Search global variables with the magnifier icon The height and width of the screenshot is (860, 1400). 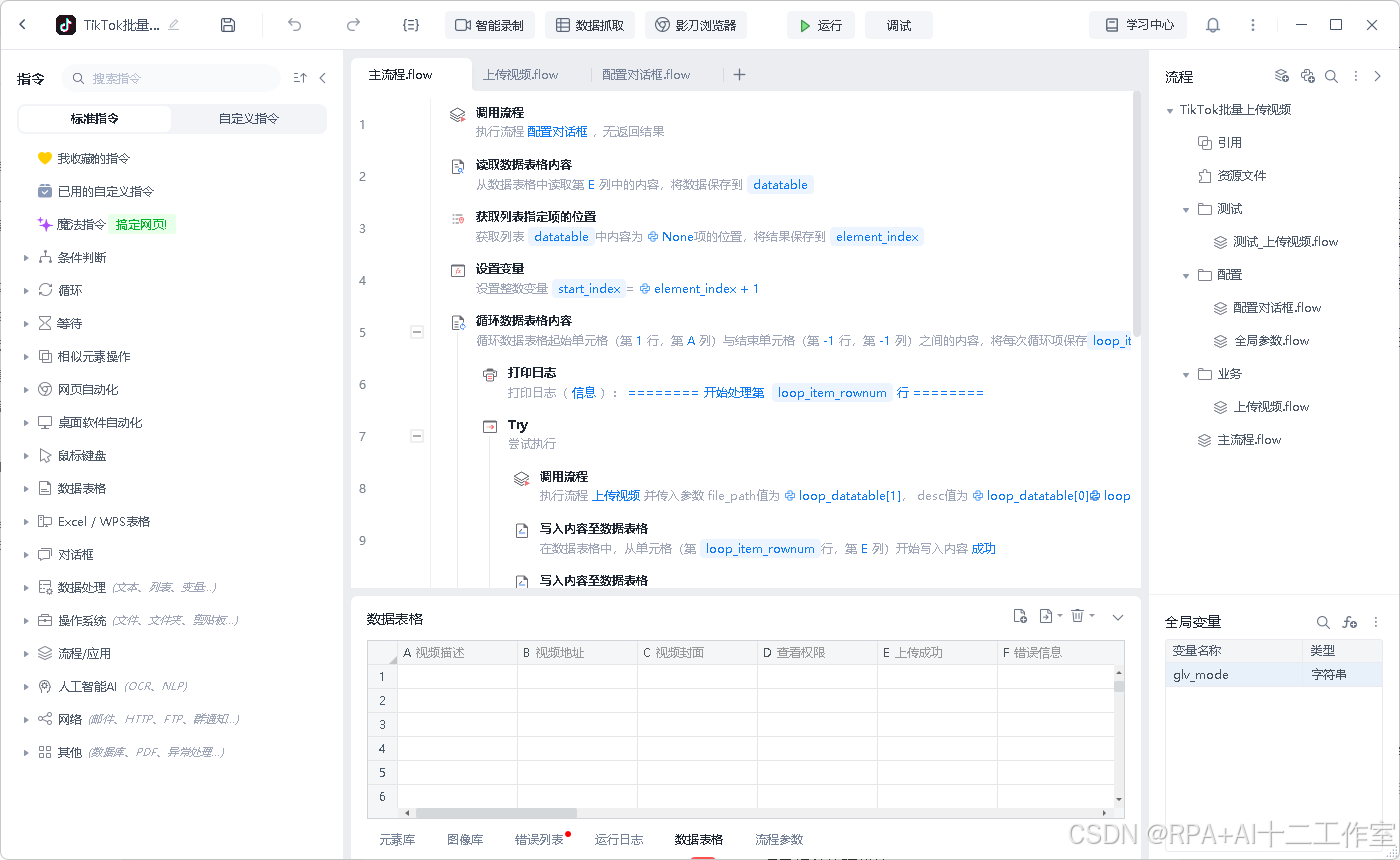click(1323, 622)
